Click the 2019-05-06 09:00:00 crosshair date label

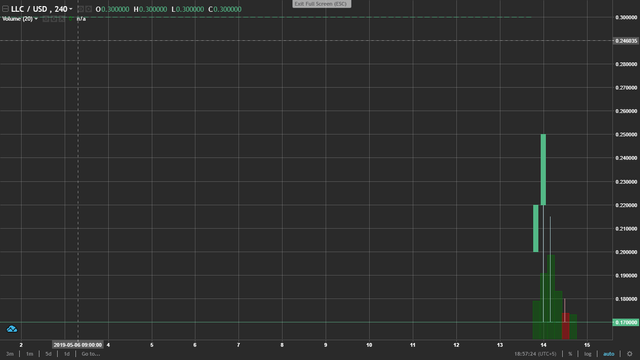[78, 345]
